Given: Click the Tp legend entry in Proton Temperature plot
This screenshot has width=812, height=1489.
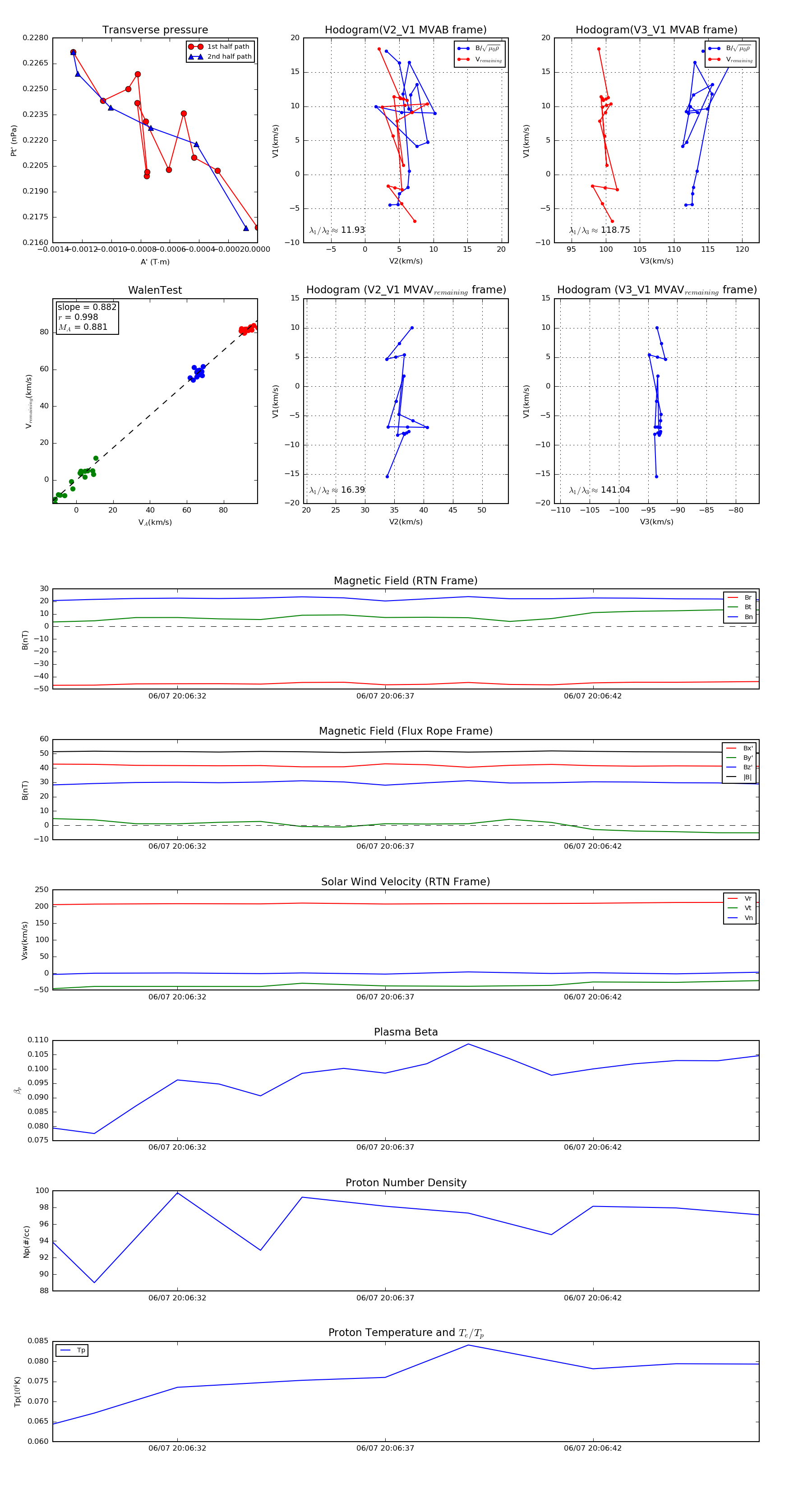Looking at the screenshot, I should [x=80, y=1350].
